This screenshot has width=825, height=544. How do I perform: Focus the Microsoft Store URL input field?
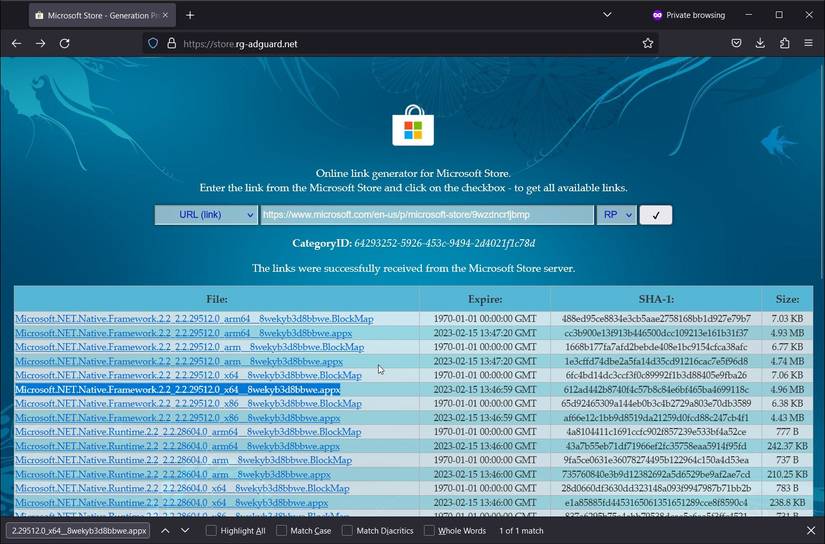(x=427, y=215)
